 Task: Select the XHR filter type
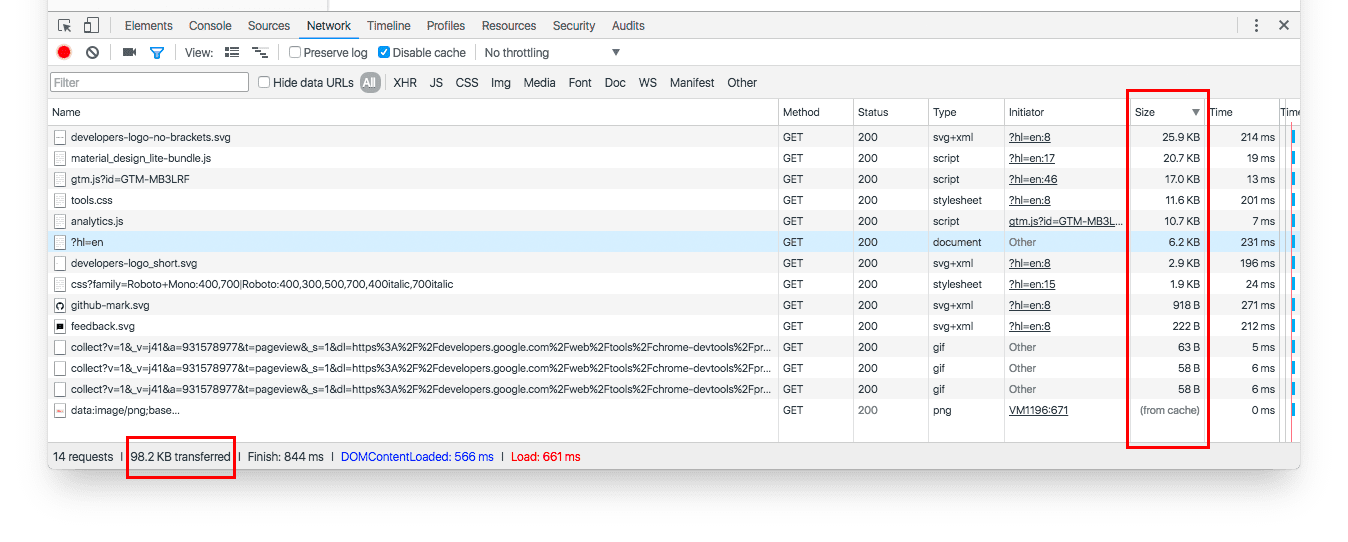click(x=405, y=83)
